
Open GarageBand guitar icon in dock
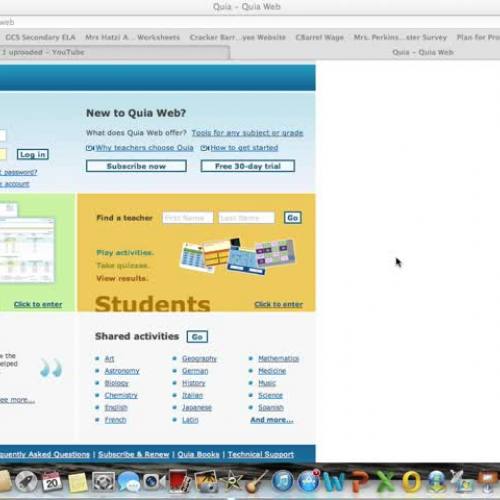pyautogui.click(x=257, y=482)
